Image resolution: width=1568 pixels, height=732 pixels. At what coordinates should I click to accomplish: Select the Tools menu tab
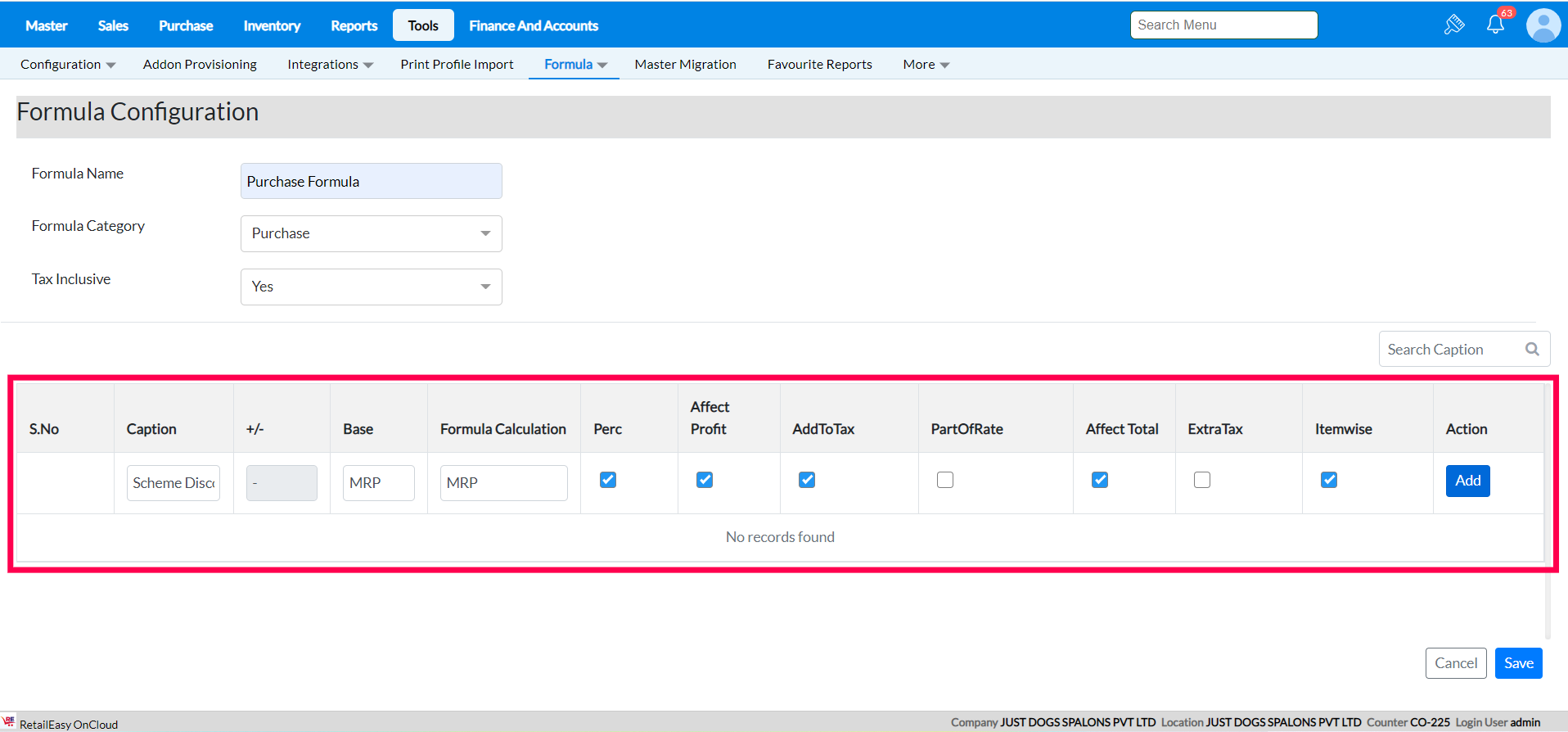tap(423, 25)
